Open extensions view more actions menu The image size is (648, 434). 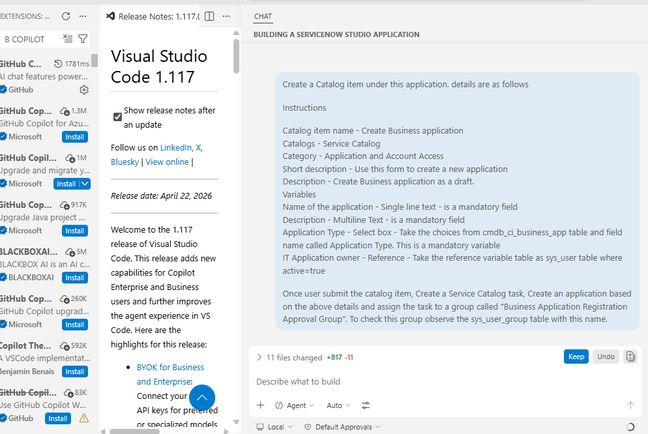point(83,16)
